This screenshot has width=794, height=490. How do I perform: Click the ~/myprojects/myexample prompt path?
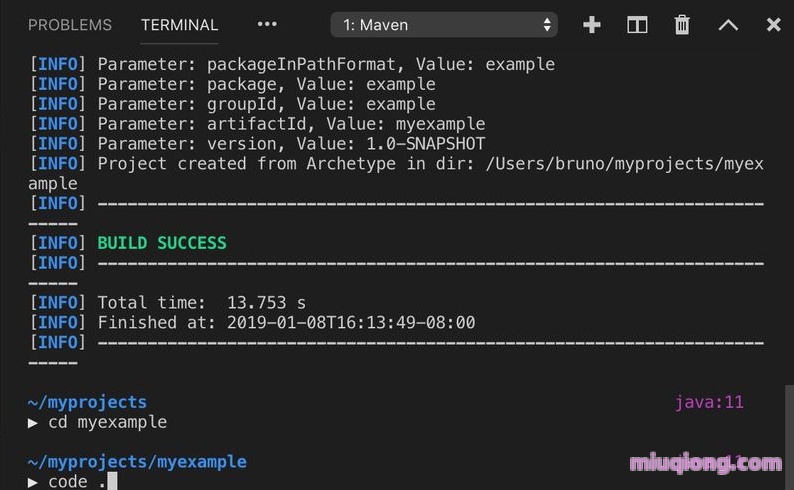click(x=137, y=462)
